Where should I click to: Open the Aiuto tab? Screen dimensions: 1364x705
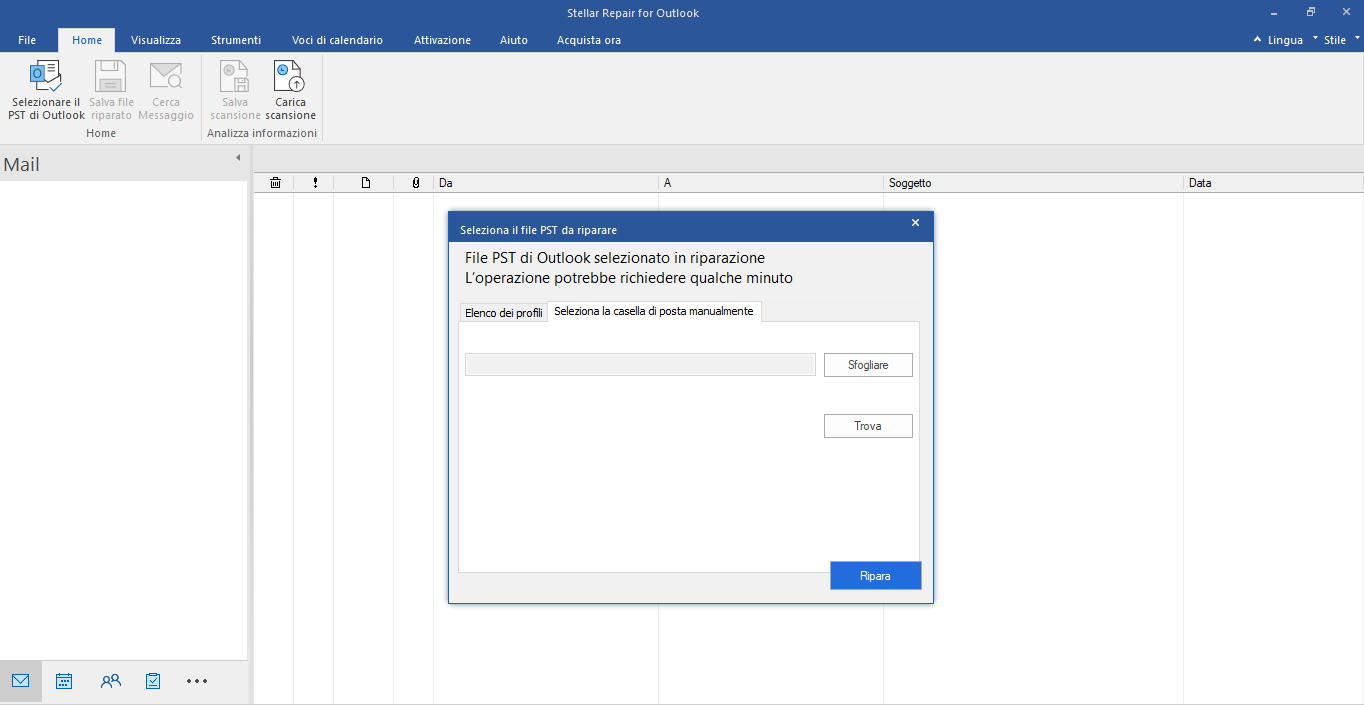coord(514,40)
